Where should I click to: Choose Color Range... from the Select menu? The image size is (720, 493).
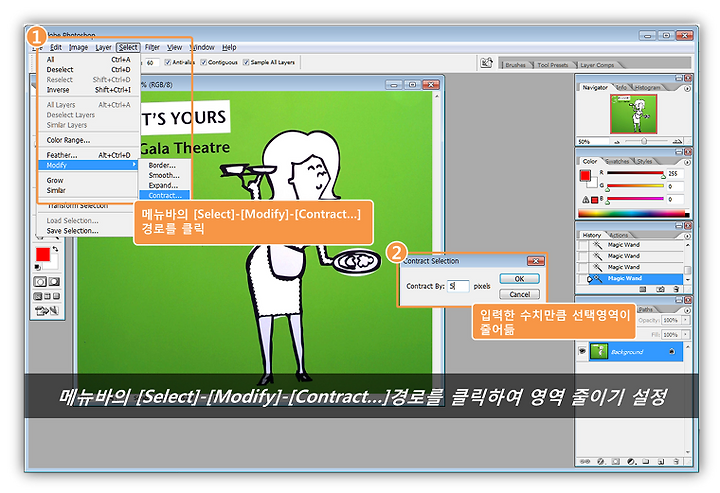click(88, 140)
